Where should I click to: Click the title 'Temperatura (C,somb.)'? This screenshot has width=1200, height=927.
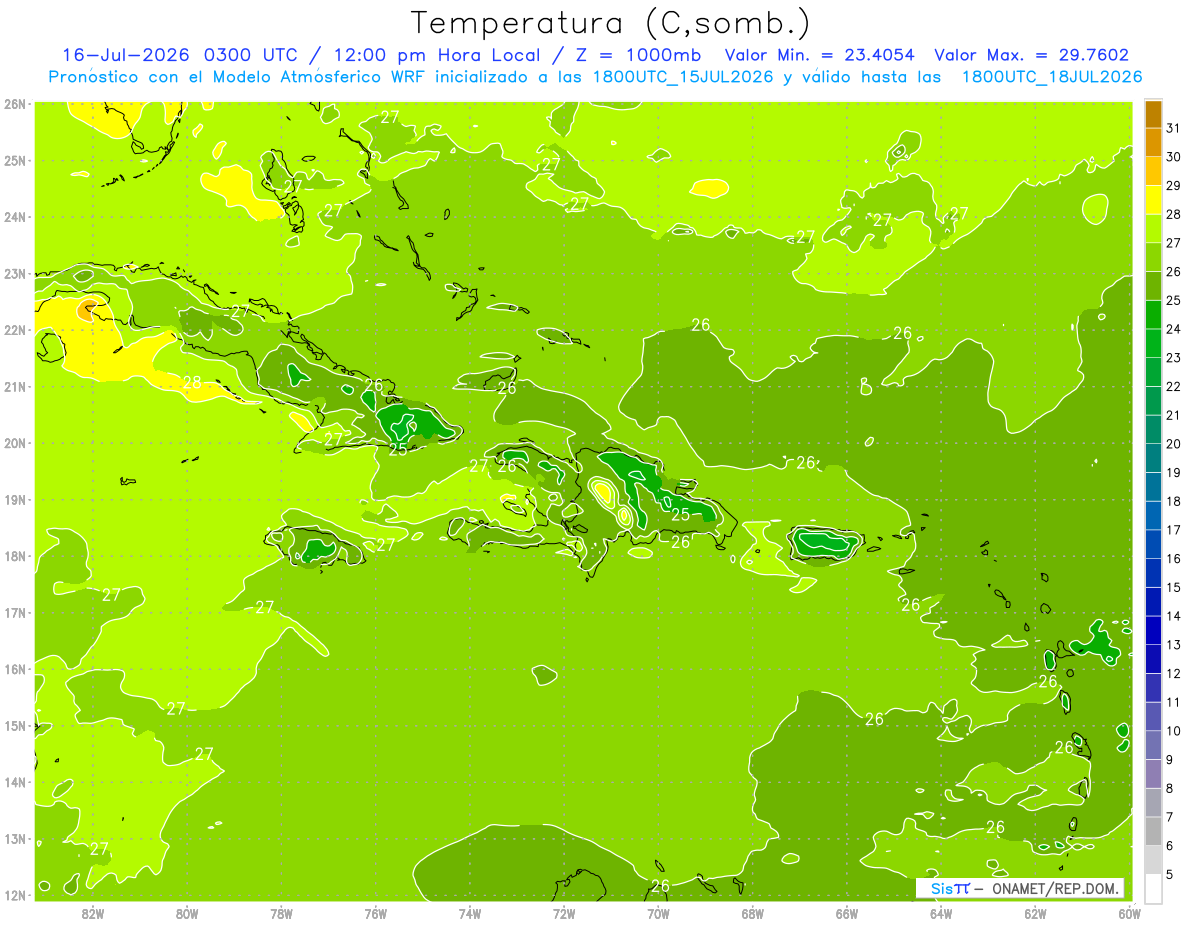(611, 22)
